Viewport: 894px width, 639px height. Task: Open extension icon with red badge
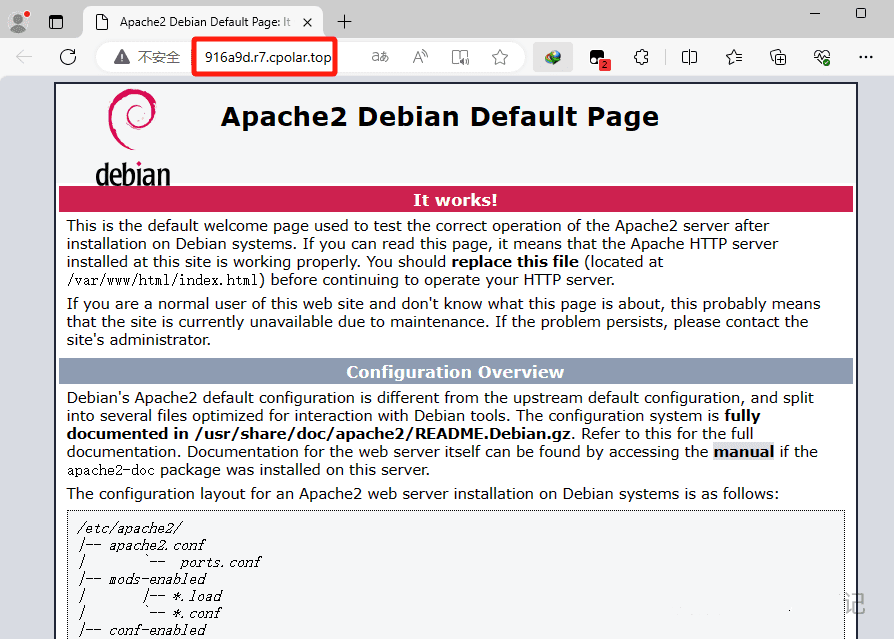click(x=597, y=58)
